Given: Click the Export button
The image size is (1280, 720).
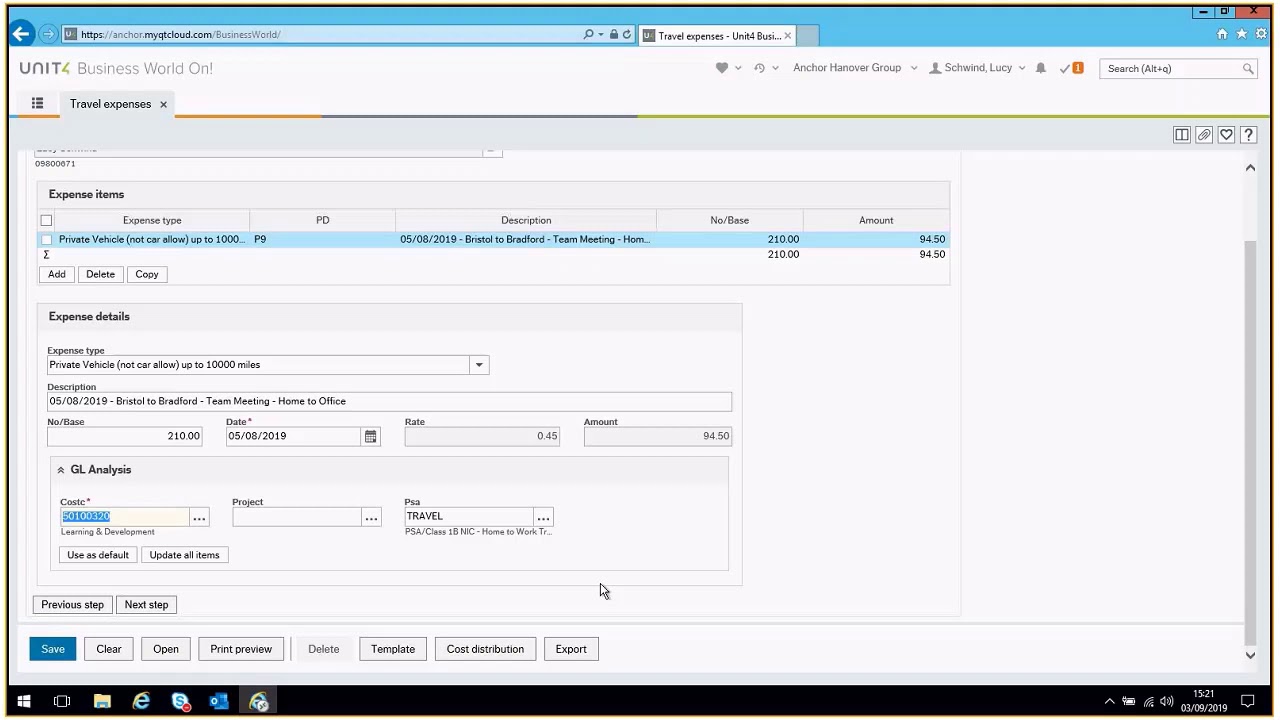Looking at the screenshot, I should point(571,649).
